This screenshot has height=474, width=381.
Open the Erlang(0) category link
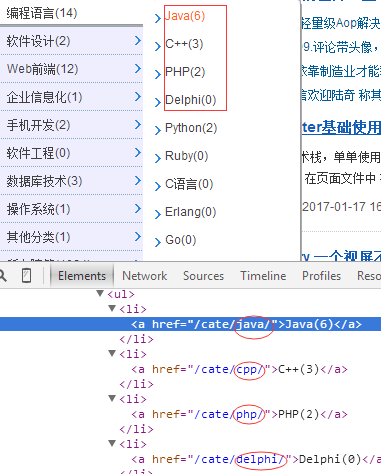point(191,212)
